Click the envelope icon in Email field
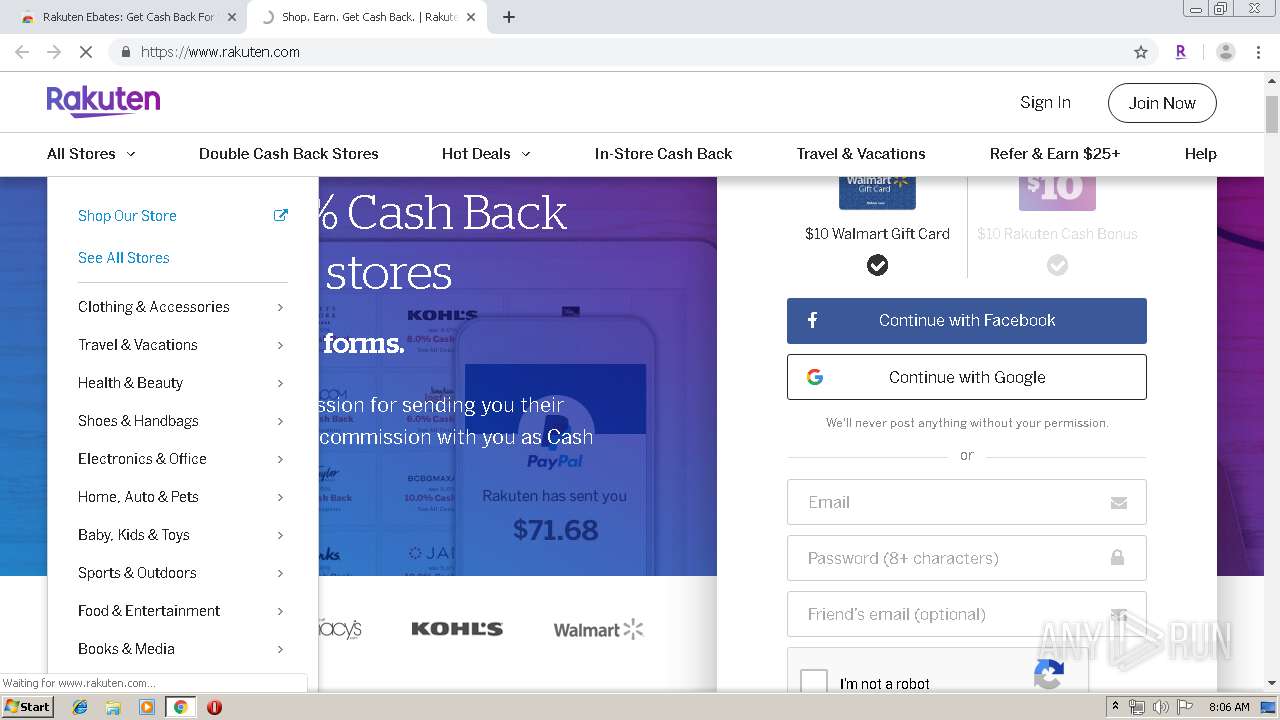The image size is (1280, 720). coord(1119,503)
